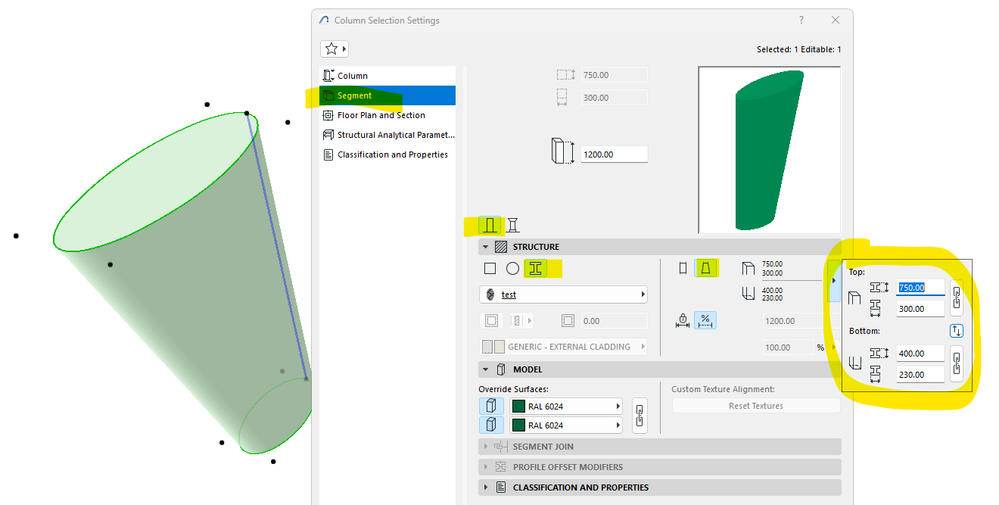Select the rectangular cross-section icon
The image size is (999, 505).
[490, 269]
